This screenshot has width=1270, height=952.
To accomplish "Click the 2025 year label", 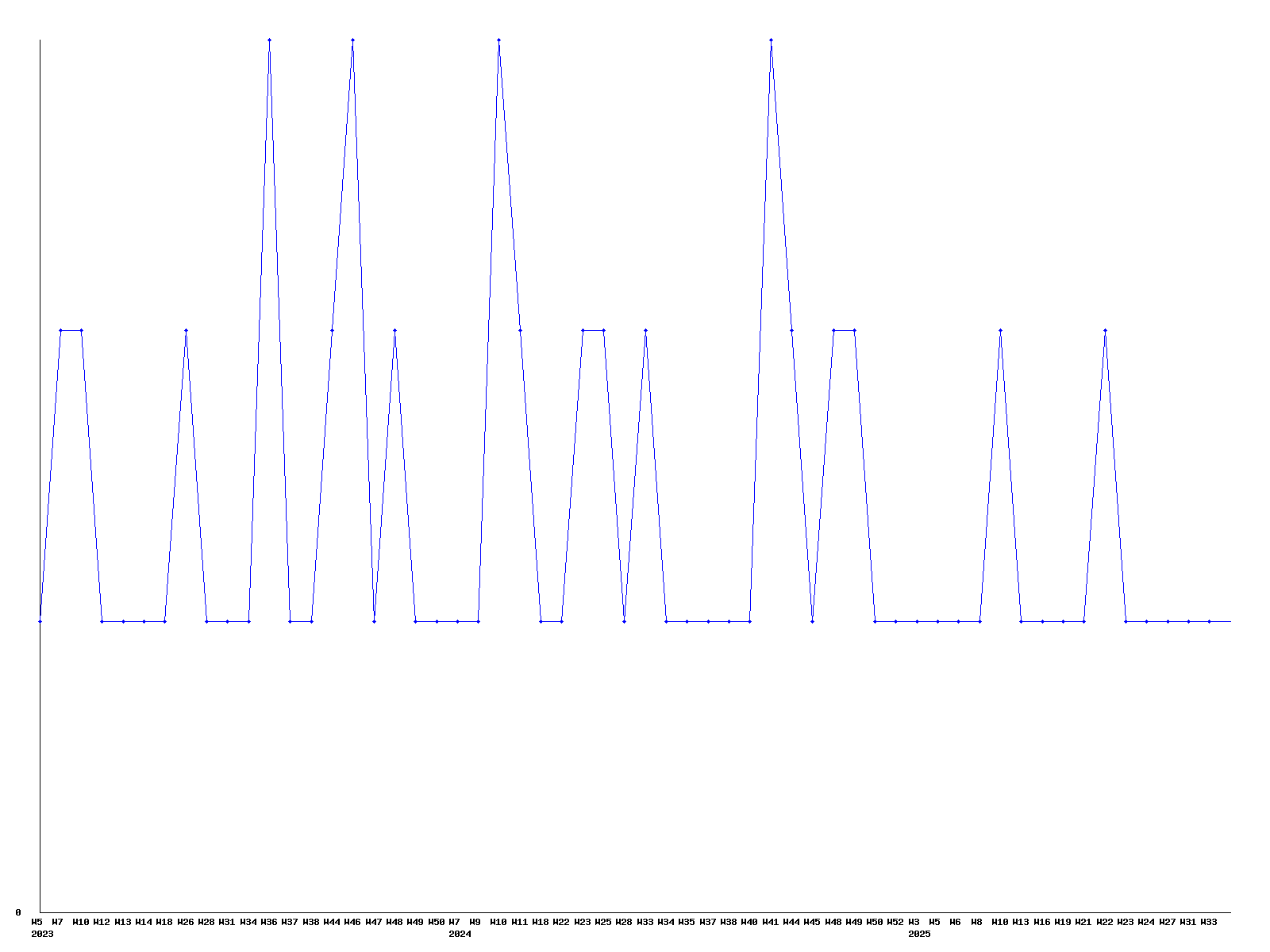I will (x=919, y=935).
